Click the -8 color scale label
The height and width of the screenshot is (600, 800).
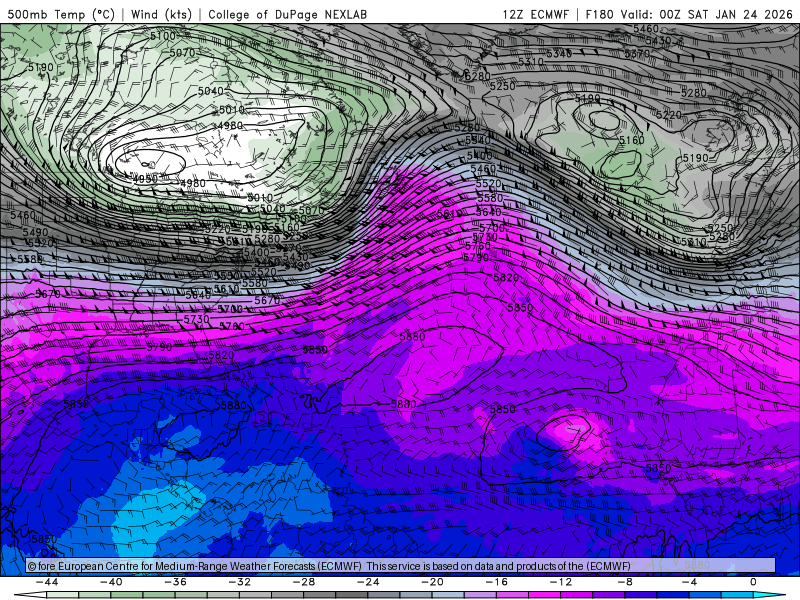point(625,582)
